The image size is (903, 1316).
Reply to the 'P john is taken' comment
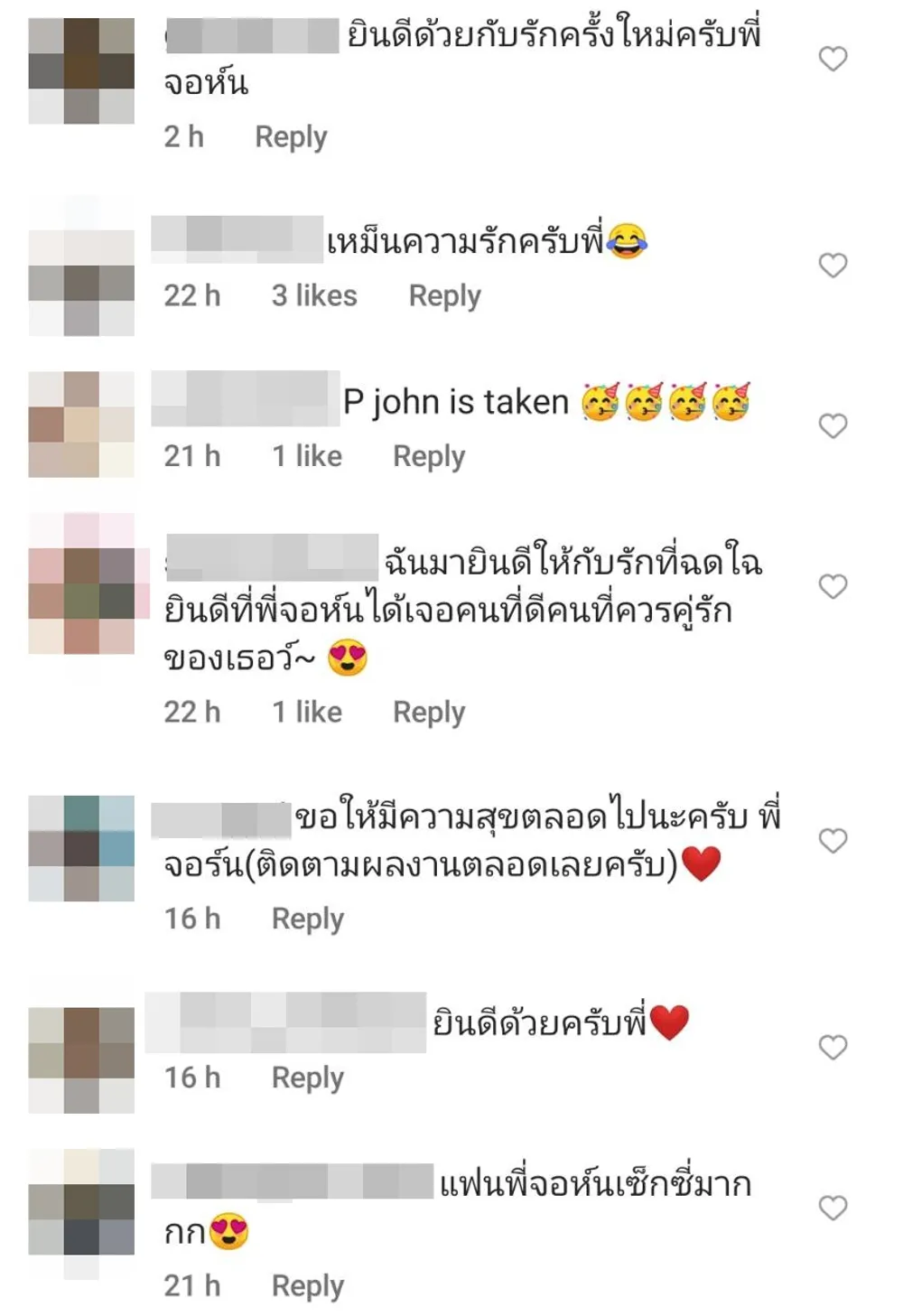(429, 457)
